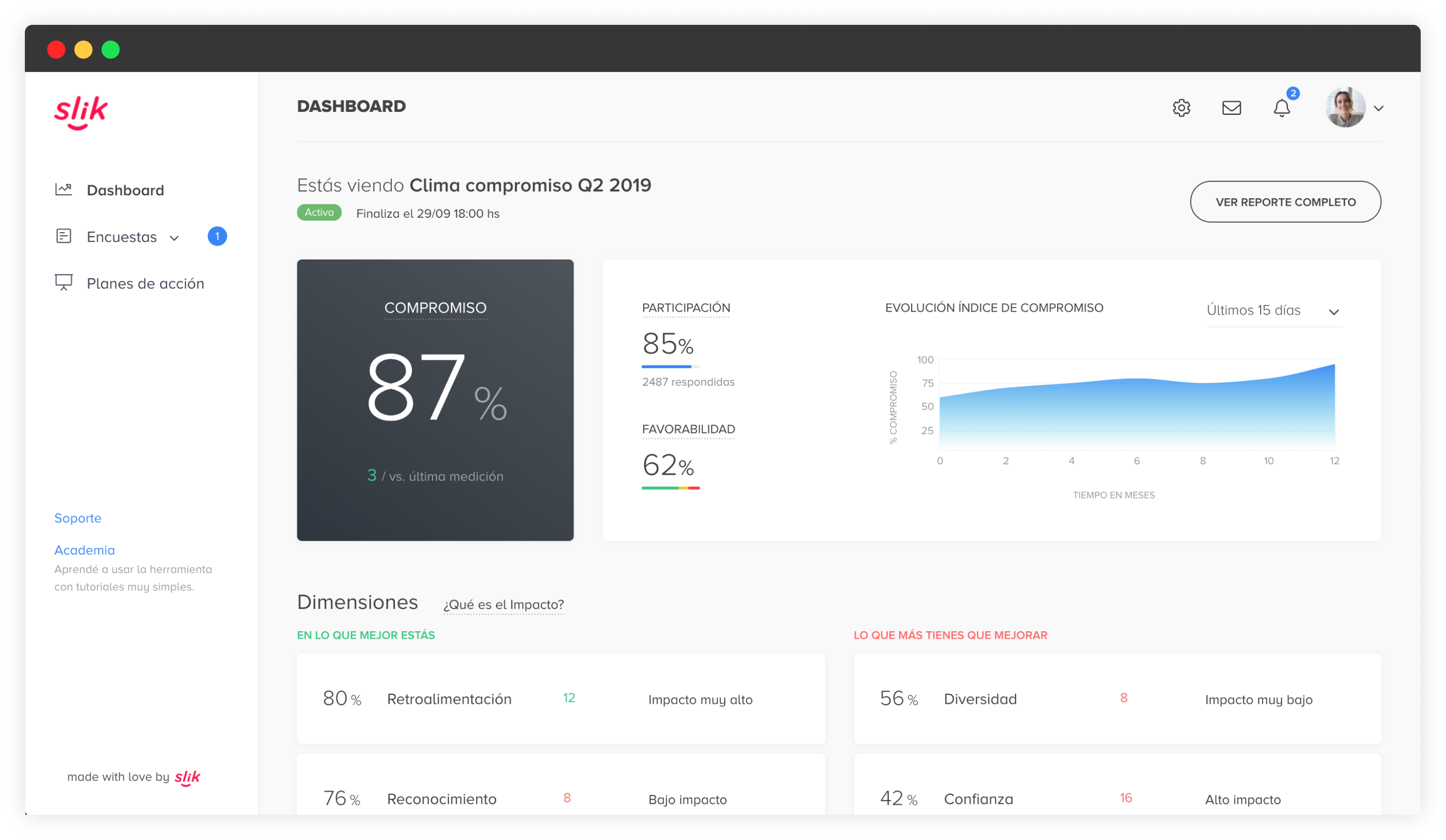Viewport: 1446px width, 840px height.
Task: Open the Reconocimiento dimension card
Action: tap(561, 785)
